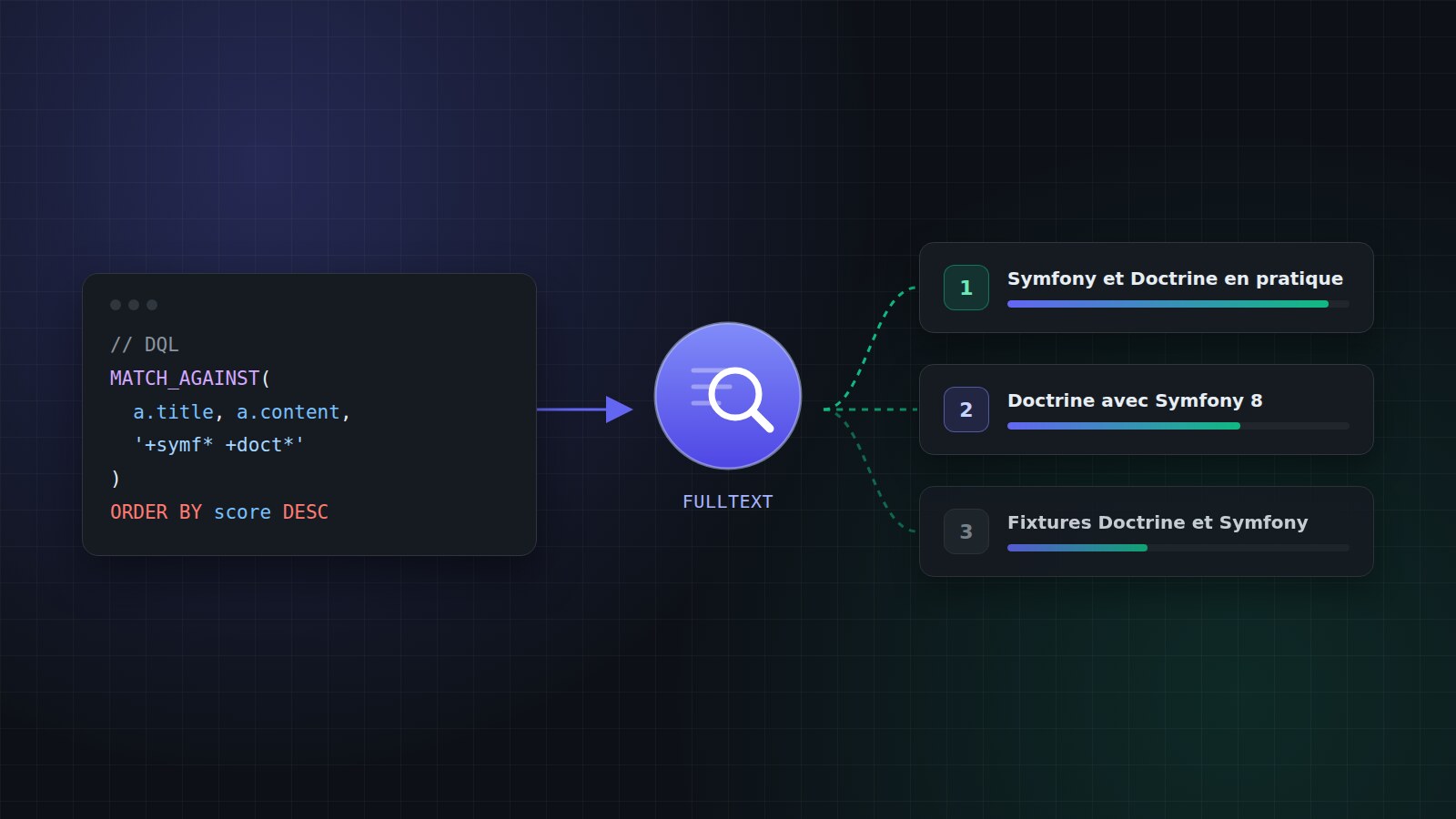Click a.title in the code
Viewport: 1456px width, 819px height.
173,412
